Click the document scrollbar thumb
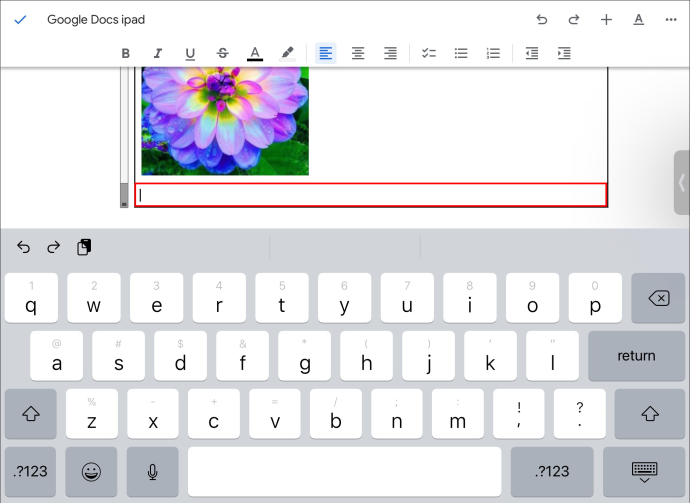 [x=124, y=195]
